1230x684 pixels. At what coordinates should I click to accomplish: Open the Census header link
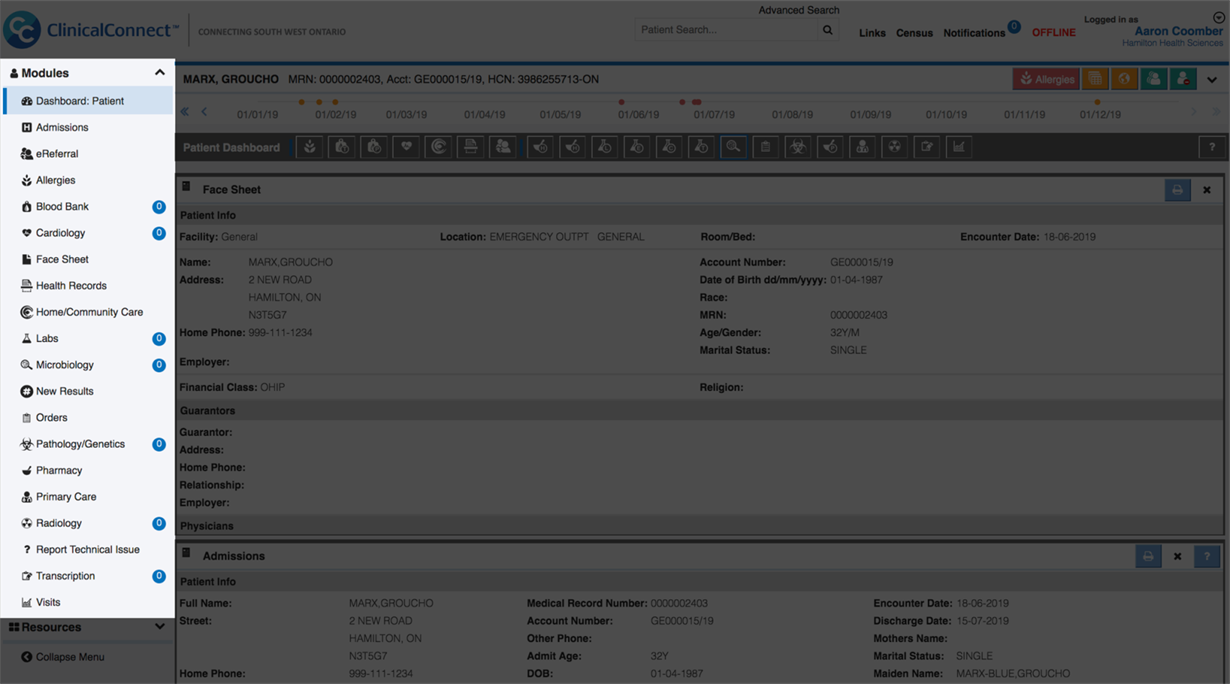click(x=914, y=33)
